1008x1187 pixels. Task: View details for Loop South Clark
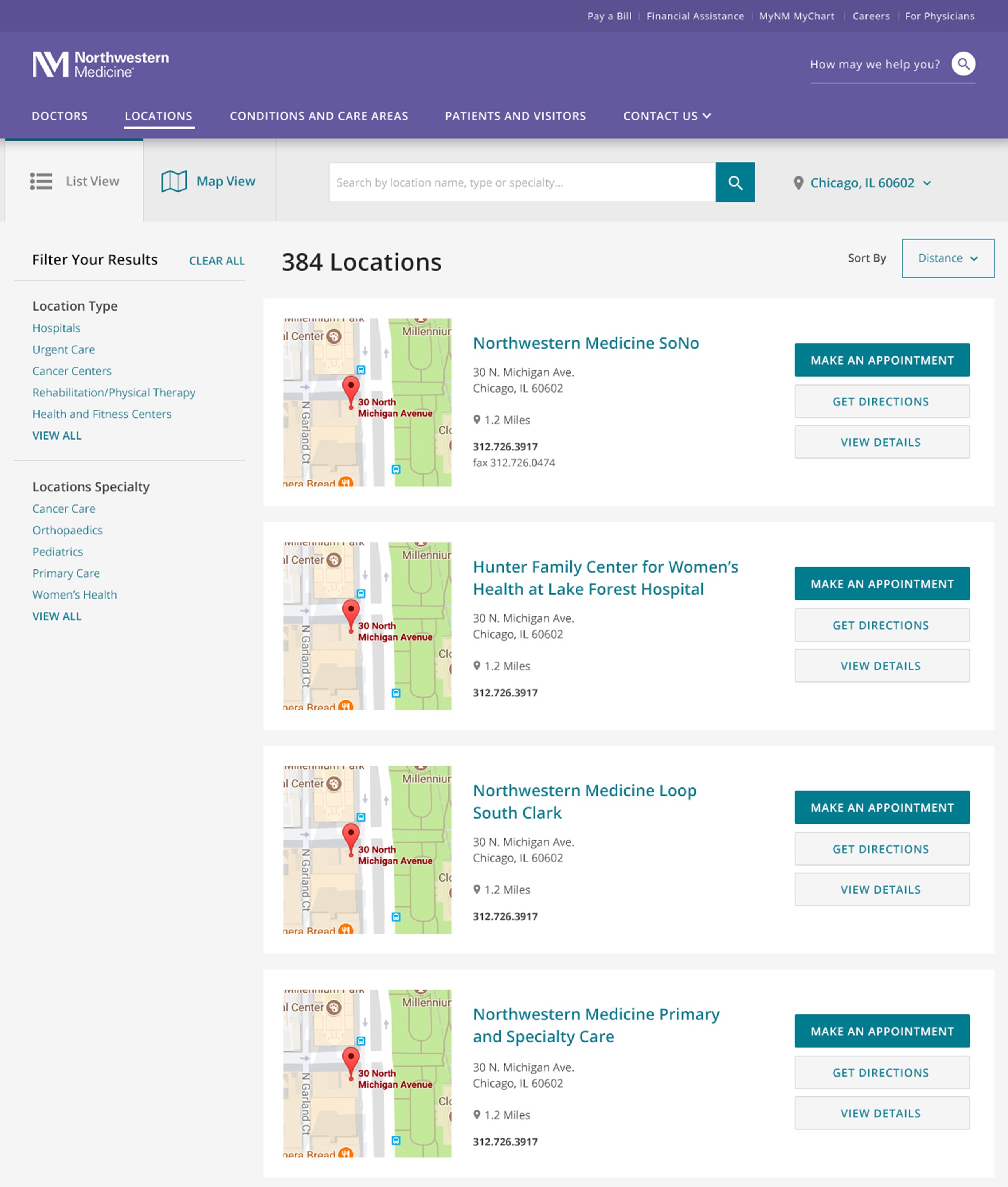point(882,889)
